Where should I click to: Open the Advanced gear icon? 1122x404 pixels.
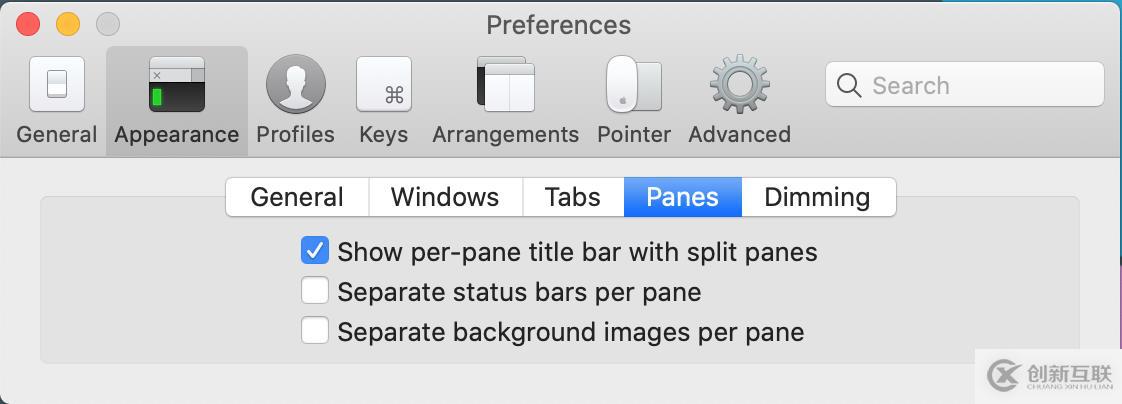(739, 85)
